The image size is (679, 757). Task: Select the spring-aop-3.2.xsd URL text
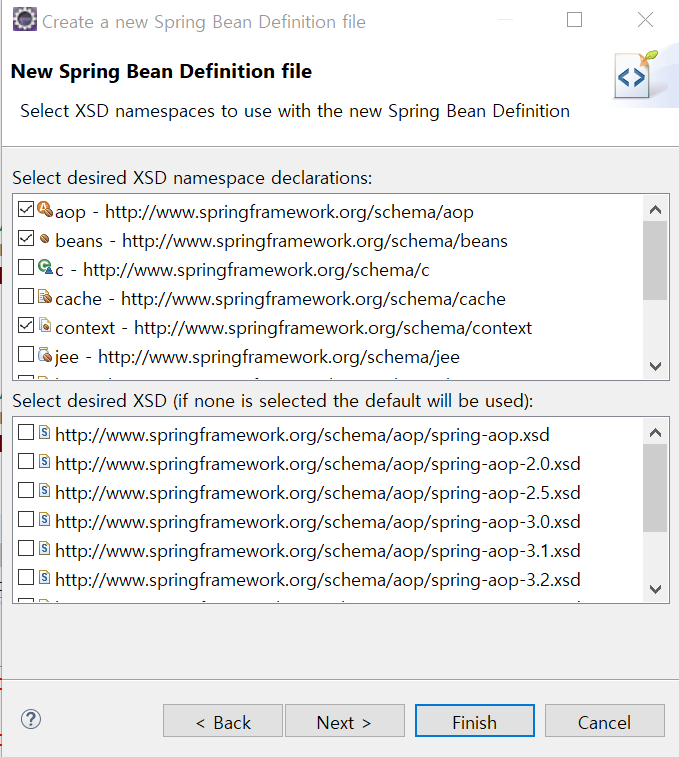318,579
